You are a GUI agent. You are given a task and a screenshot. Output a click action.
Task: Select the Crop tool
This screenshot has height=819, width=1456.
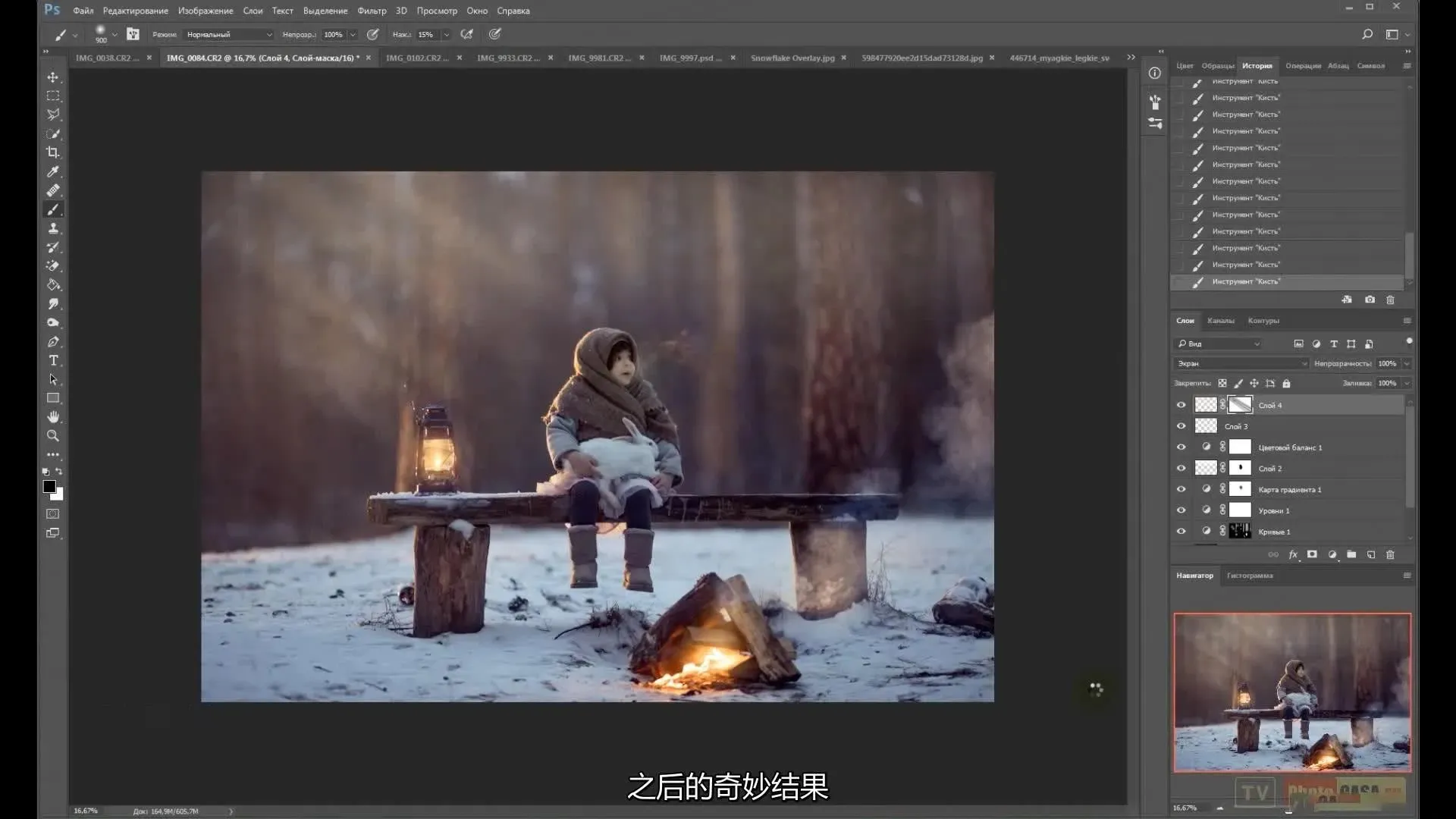click(52, 152)
